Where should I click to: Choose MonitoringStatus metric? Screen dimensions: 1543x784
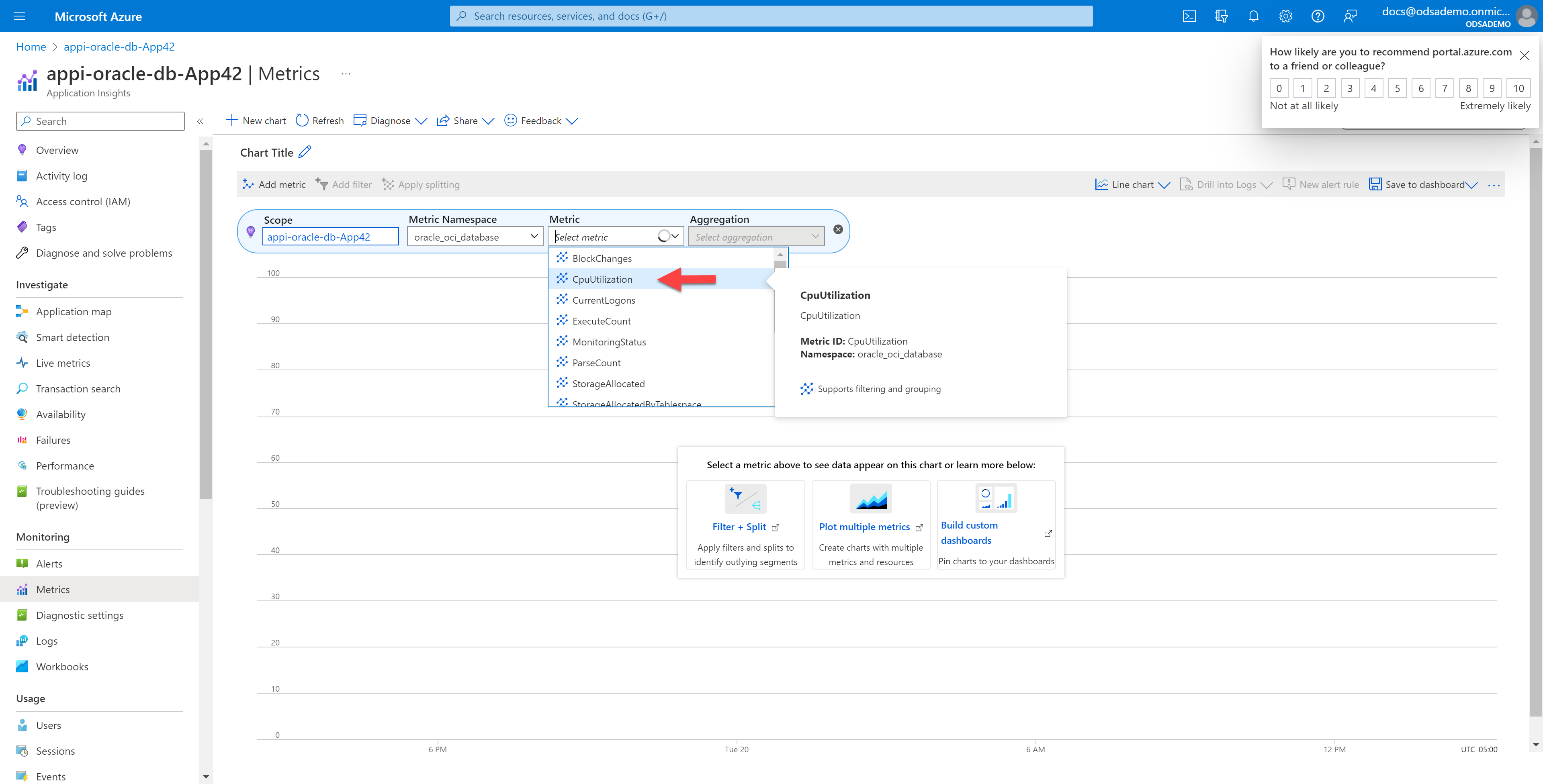pos(661,342)
